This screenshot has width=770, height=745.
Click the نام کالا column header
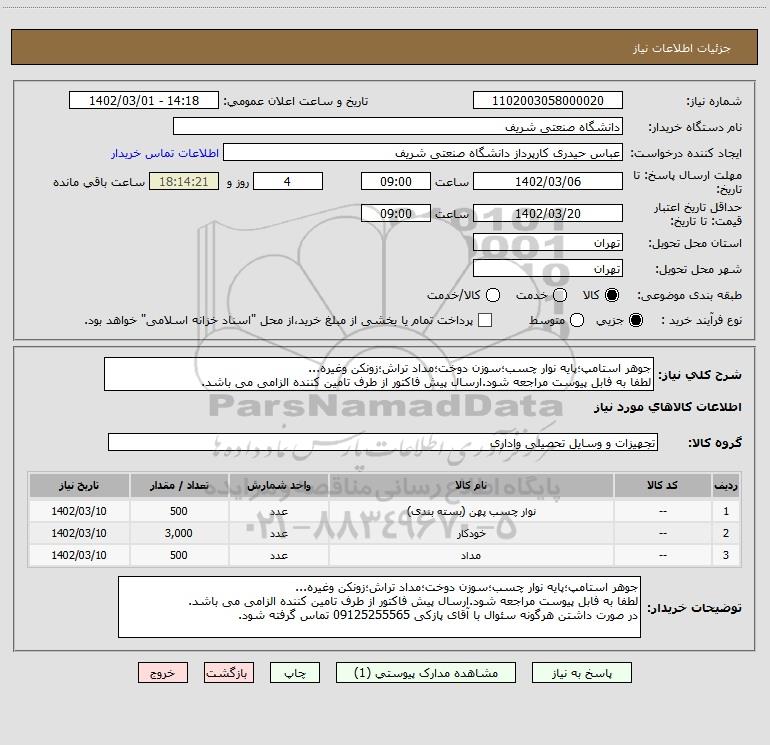coord(471,486)
